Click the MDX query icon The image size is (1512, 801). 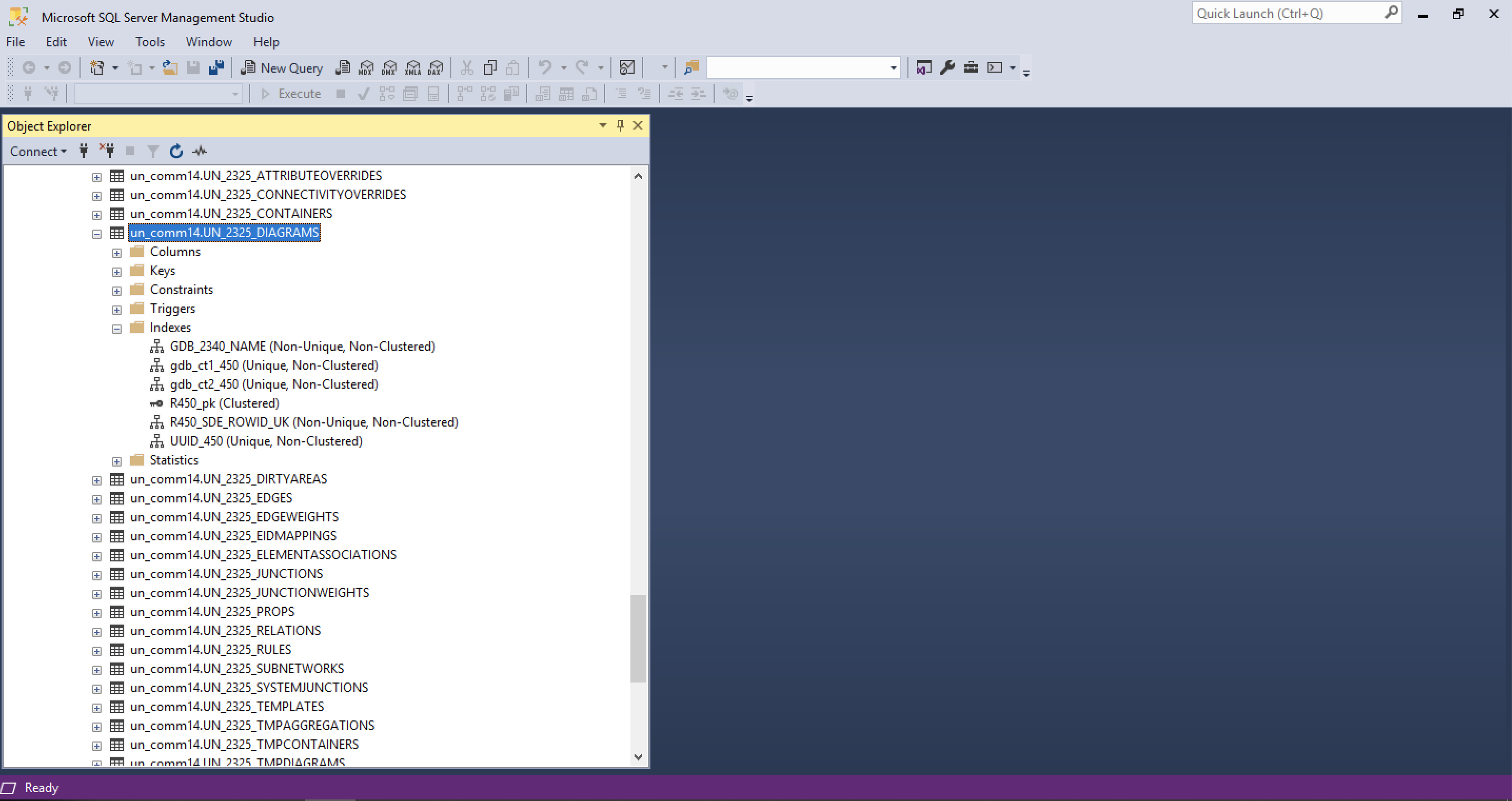coord(365,68)
